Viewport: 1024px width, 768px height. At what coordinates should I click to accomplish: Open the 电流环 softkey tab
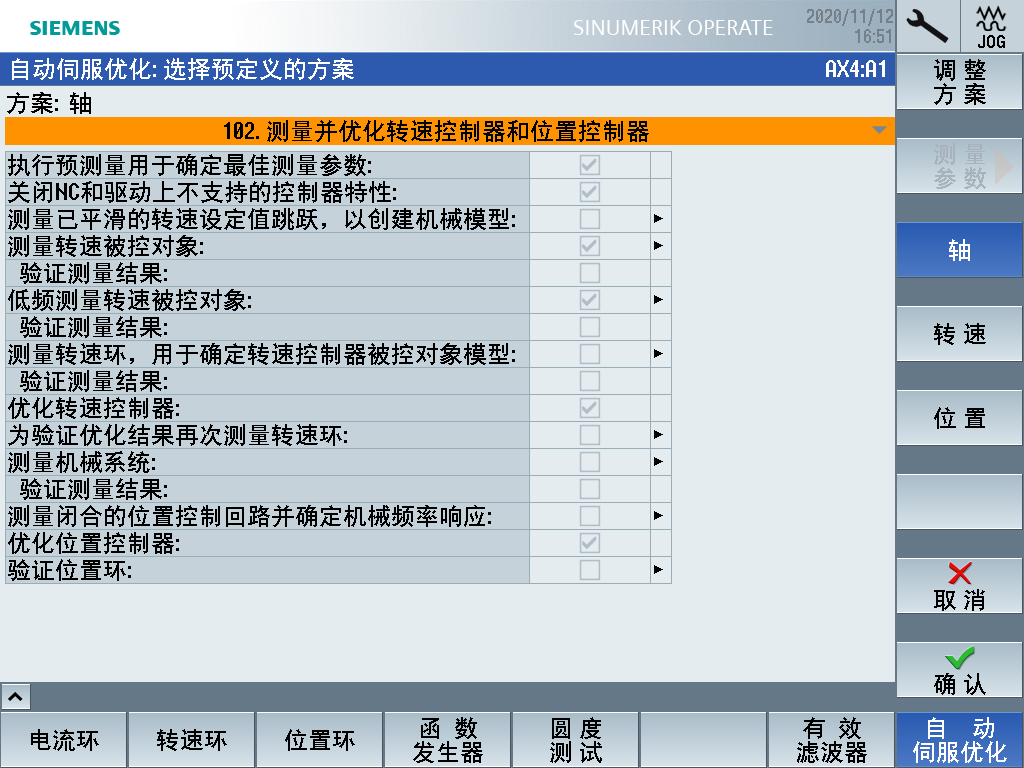point(64,740)
